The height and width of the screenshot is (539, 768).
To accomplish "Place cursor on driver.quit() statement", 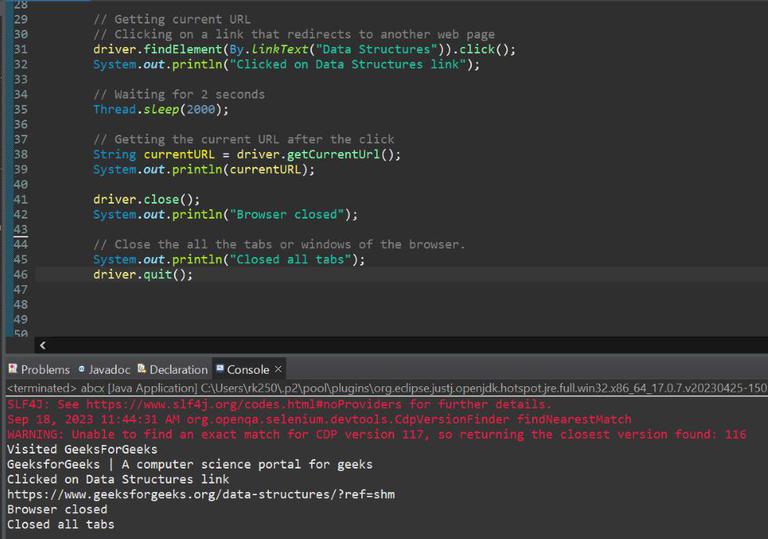I will tap(143, 274).
